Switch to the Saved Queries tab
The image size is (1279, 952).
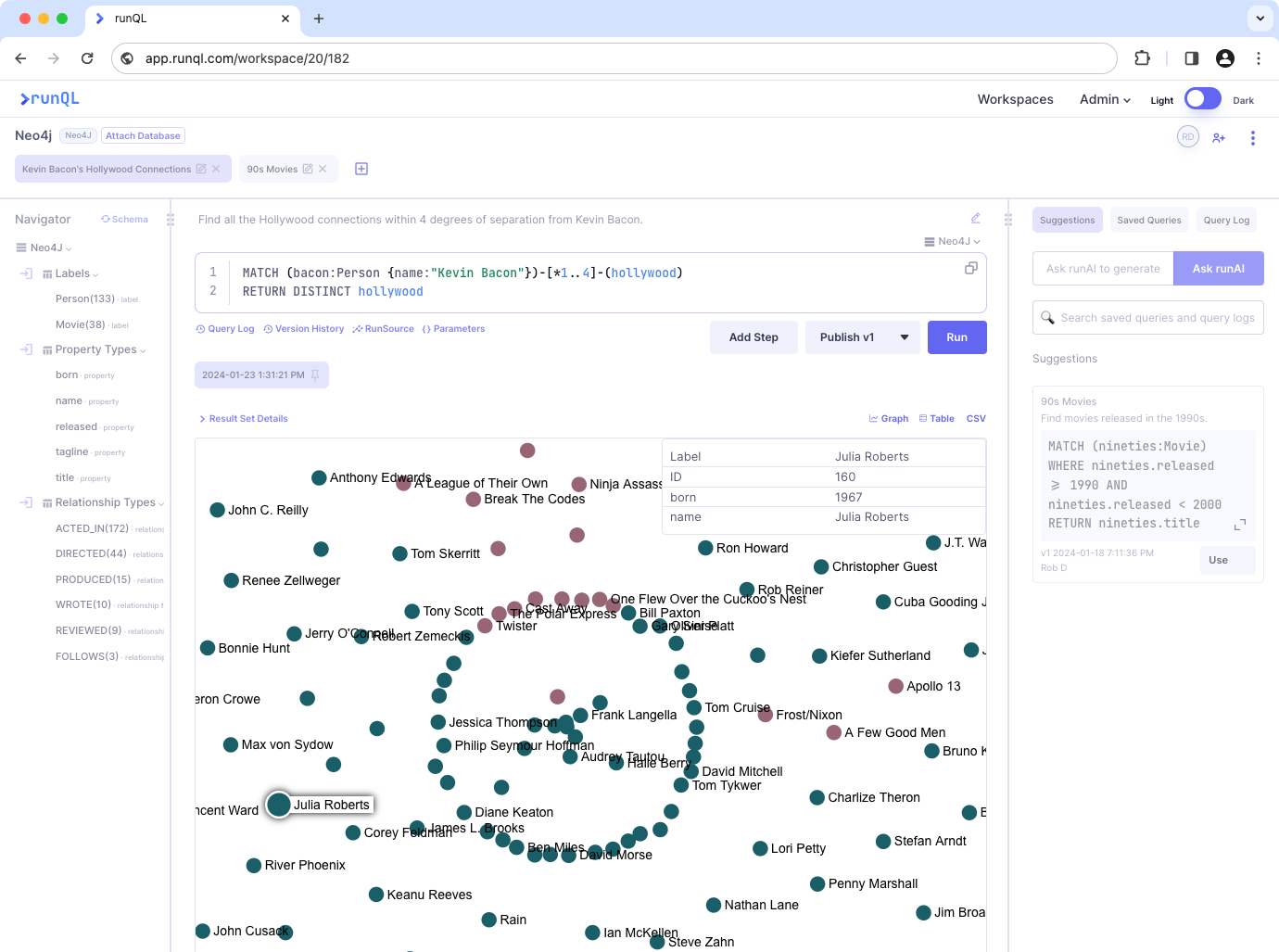click(1149, 220)
